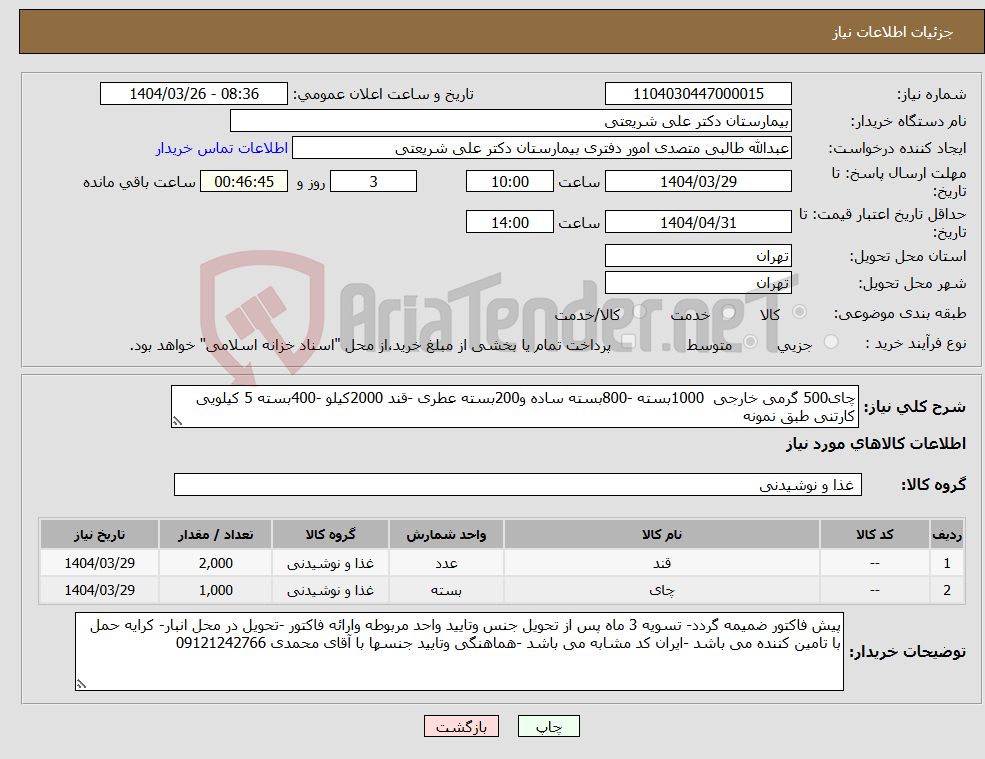Click the اطلاعات کالاهای مورد نیاز heading

tap(876, 444)
